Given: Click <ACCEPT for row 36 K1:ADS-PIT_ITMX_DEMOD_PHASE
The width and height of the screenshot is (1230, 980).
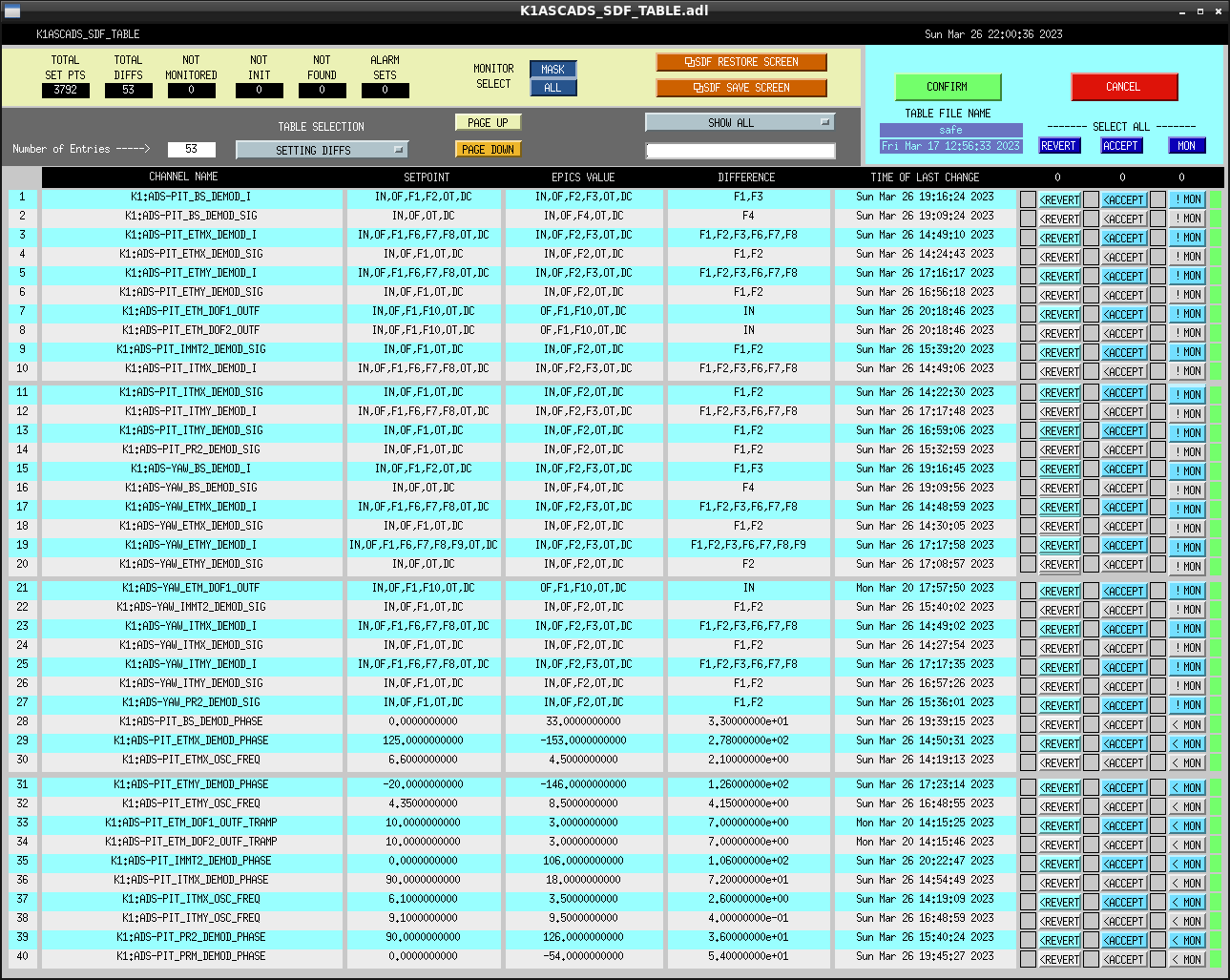Looking at the screenshot, I should 1124,883.
